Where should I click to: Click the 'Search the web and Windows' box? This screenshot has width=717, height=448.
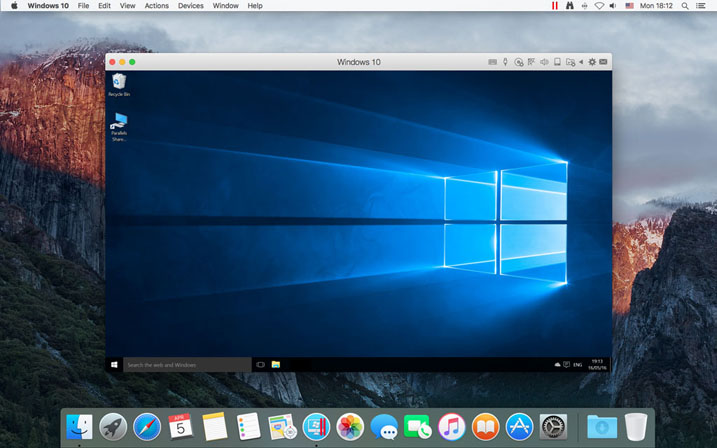coord(187,365)
